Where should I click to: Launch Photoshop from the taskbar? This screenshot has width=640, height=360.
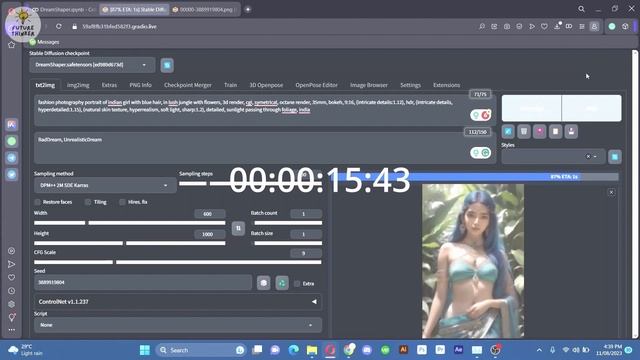click(x=422, y=350)
